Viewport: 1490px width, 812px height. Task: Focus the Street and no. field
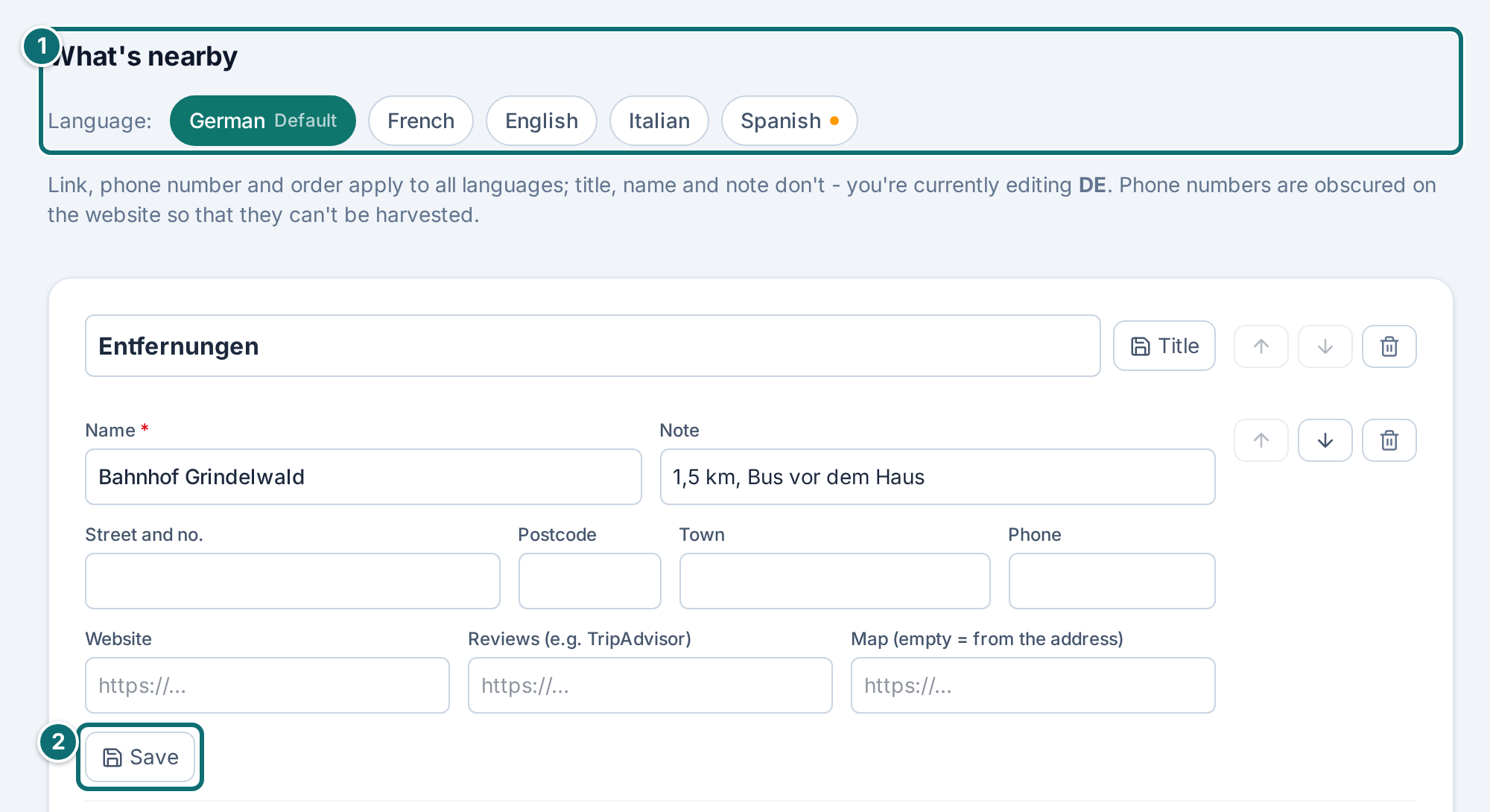pyautogui.click(x=292, y=581)
